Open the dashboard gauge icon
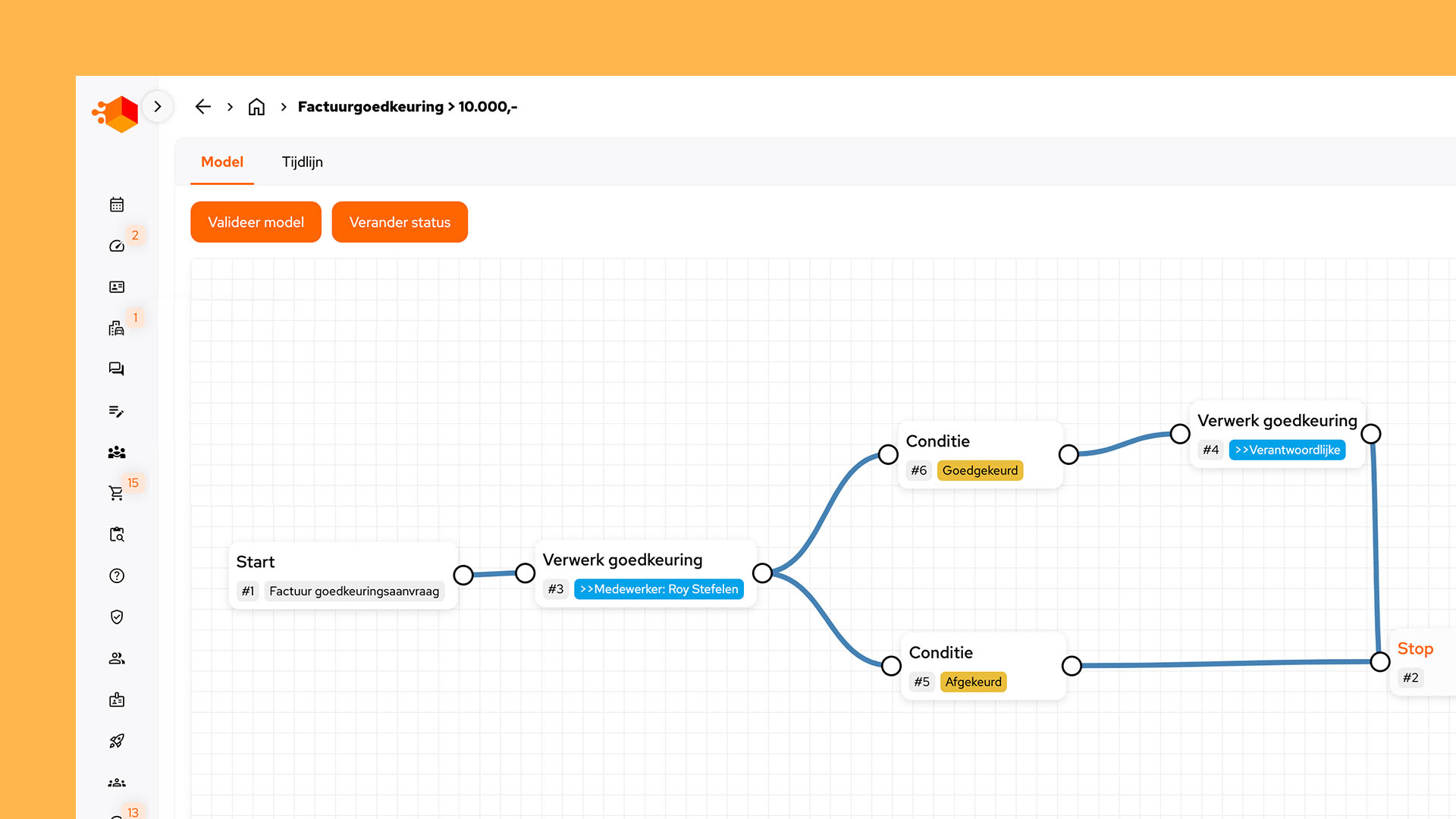This screenshot has width=1456, height=819. point(117,246)
